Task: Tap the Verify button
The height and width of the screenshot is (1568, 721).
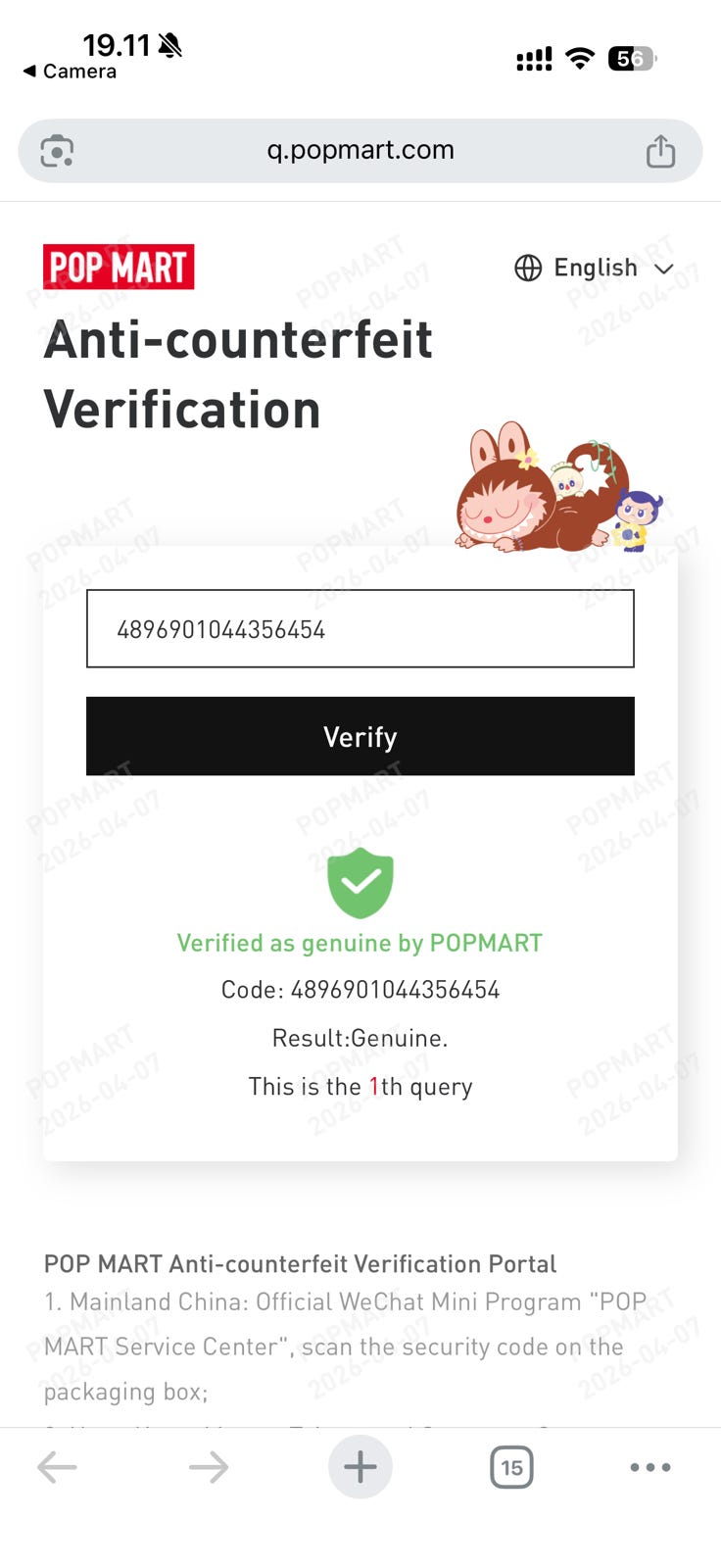Action: click(360, 736)
